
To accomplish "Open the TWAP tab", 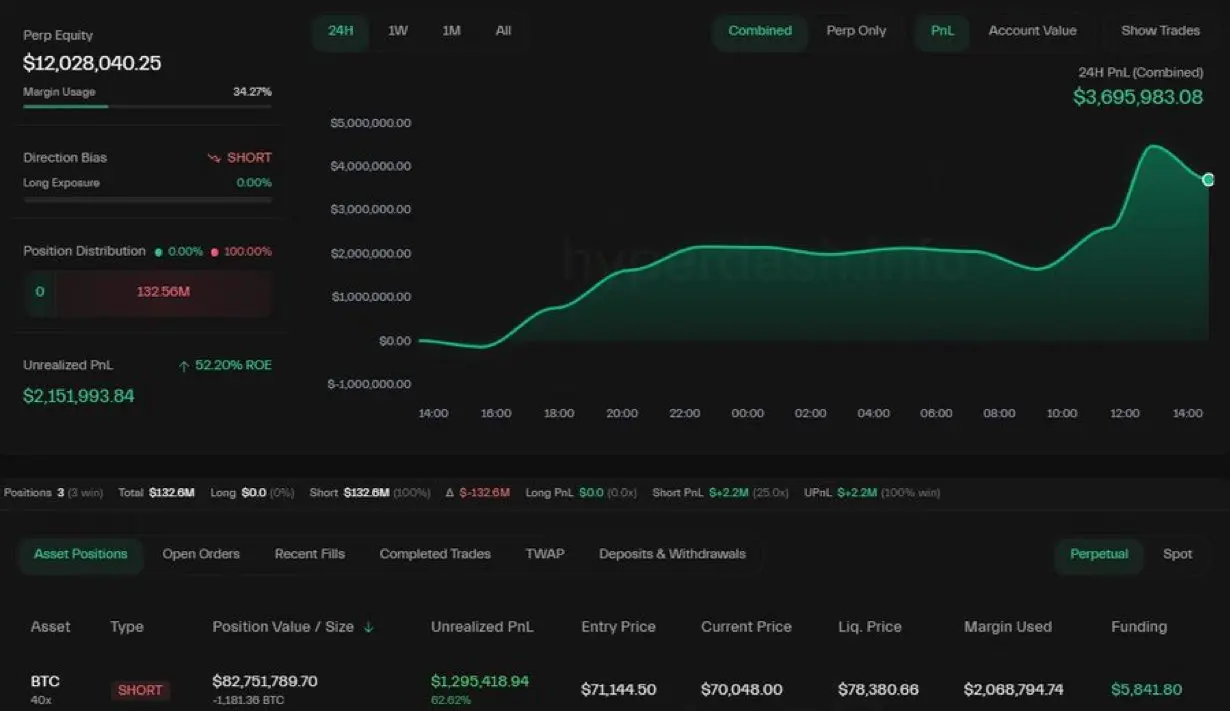I will 545,554.
